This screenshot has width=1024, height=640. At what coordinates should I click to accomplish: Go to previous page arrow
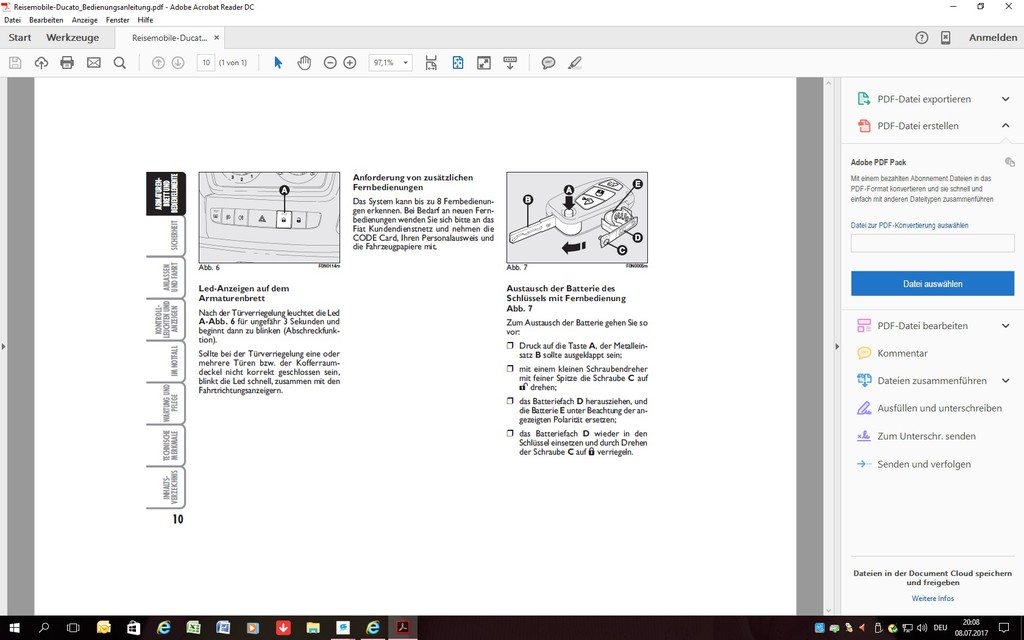pos(158,63)
